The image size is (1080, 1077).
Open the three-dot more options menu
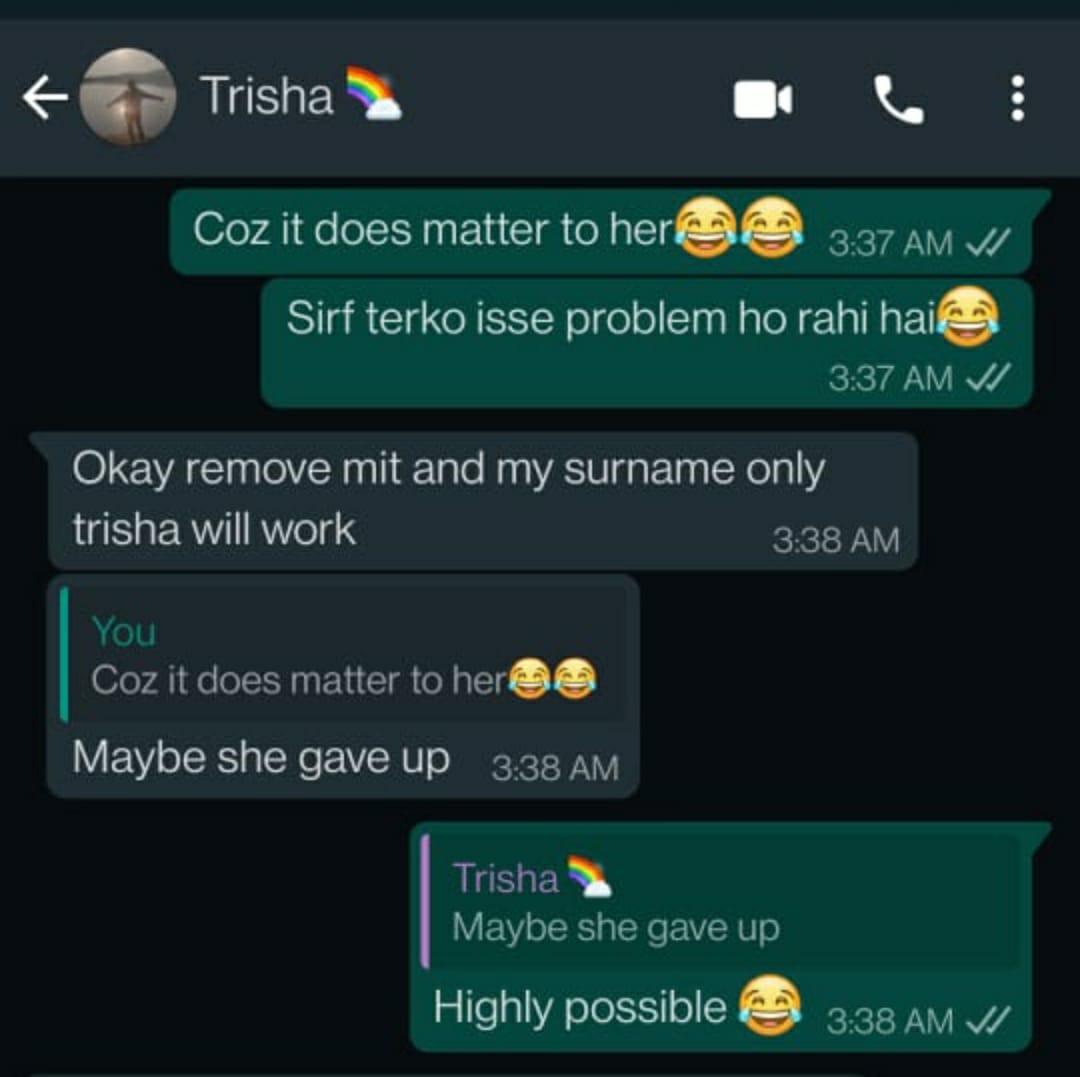1017,98
